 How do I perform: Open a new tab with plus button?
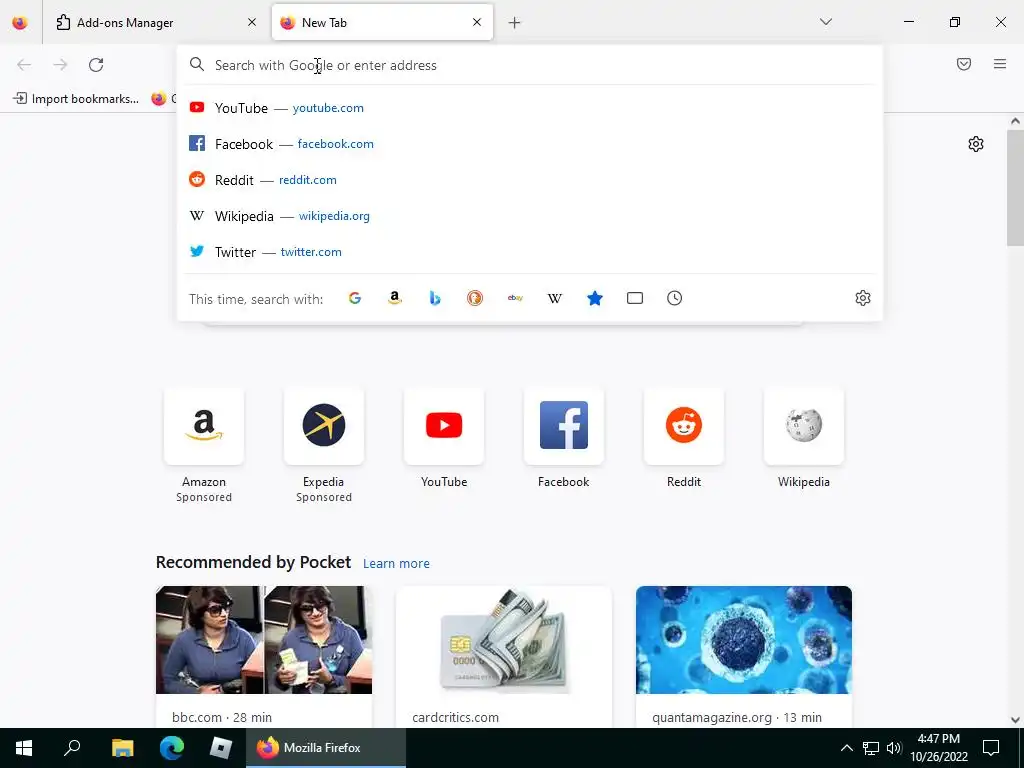point(515,23)
